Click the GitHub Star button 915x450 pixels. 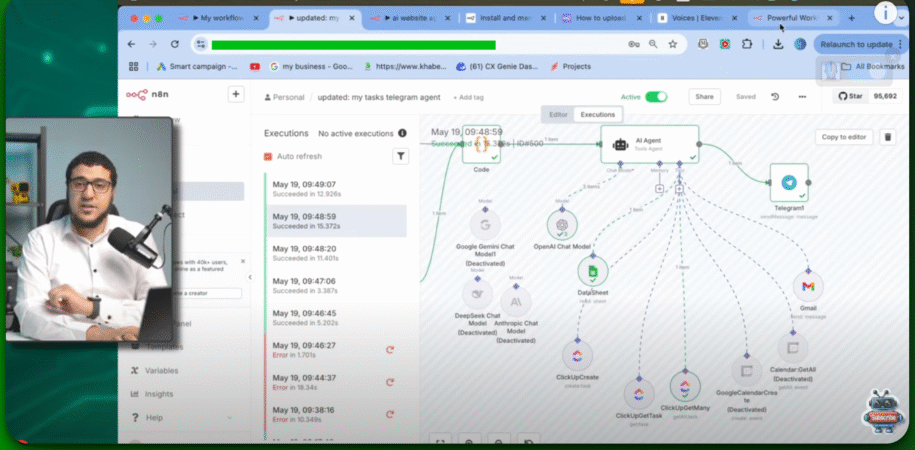(x=850, y=96)
